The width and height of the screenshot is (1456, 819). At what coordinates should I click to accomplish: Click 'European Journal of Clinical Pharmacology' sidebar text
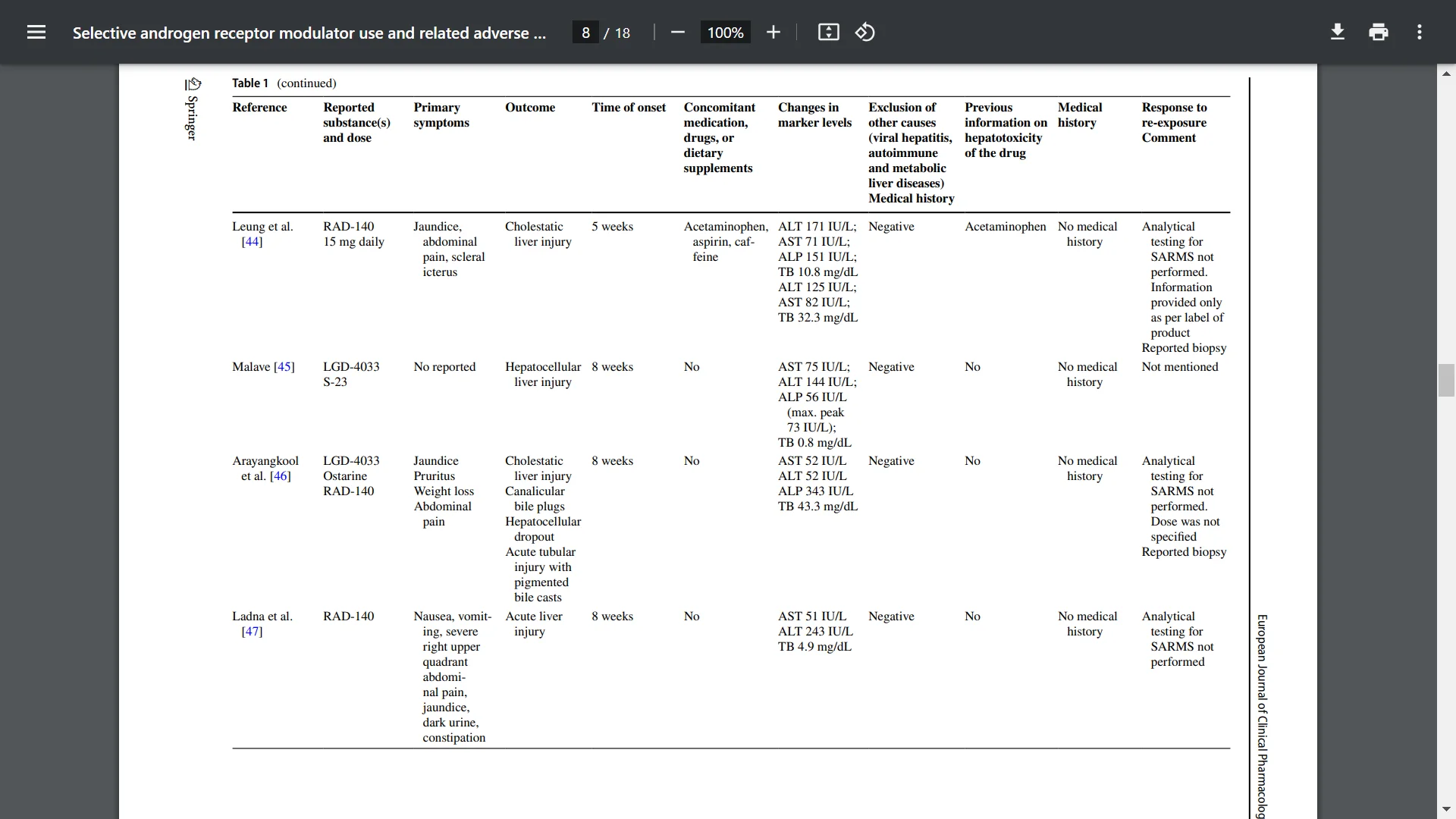(x=1262, y=717)
